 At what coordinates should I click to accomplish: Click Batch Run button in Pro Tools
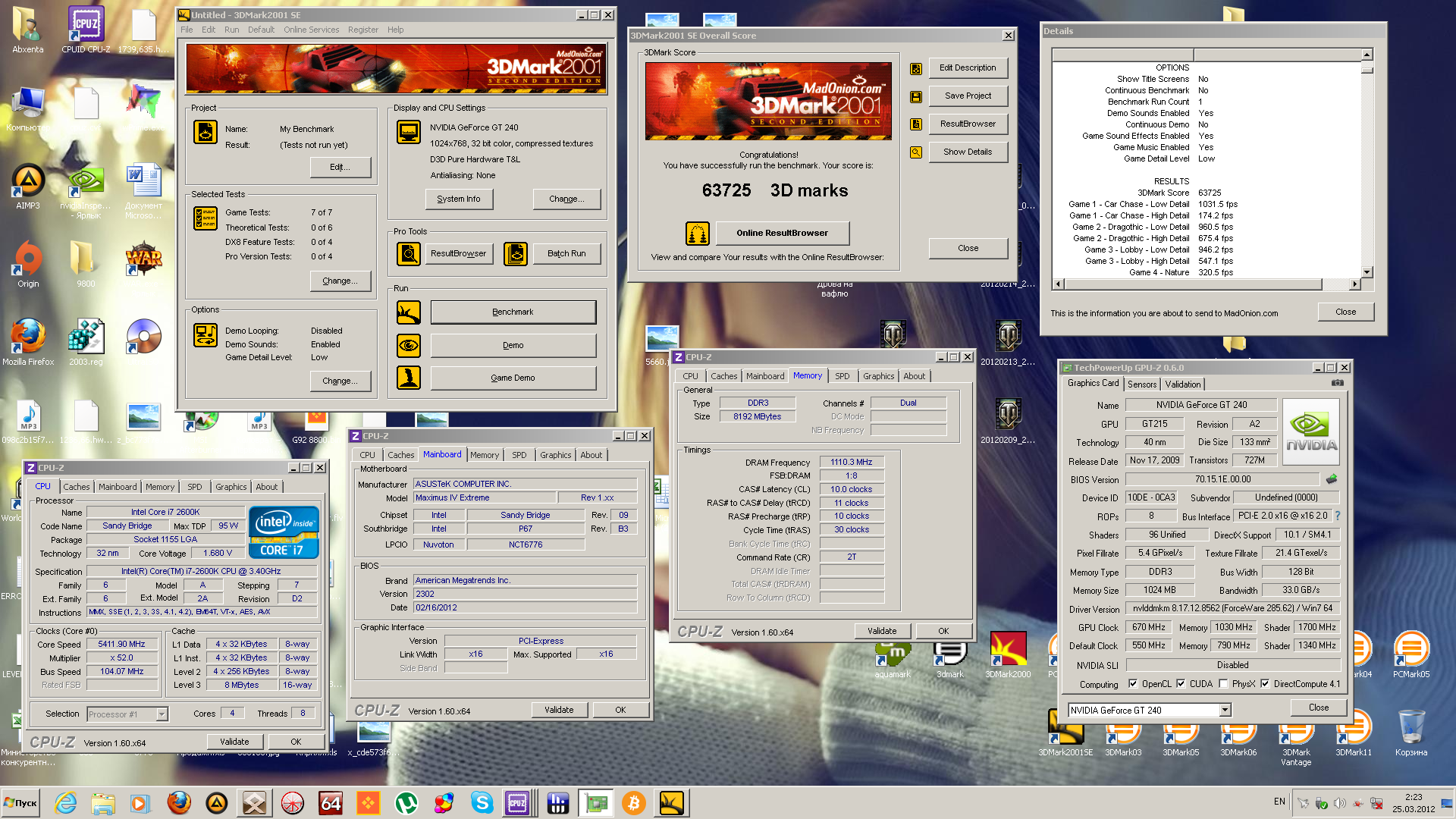(x=566, y=254)
